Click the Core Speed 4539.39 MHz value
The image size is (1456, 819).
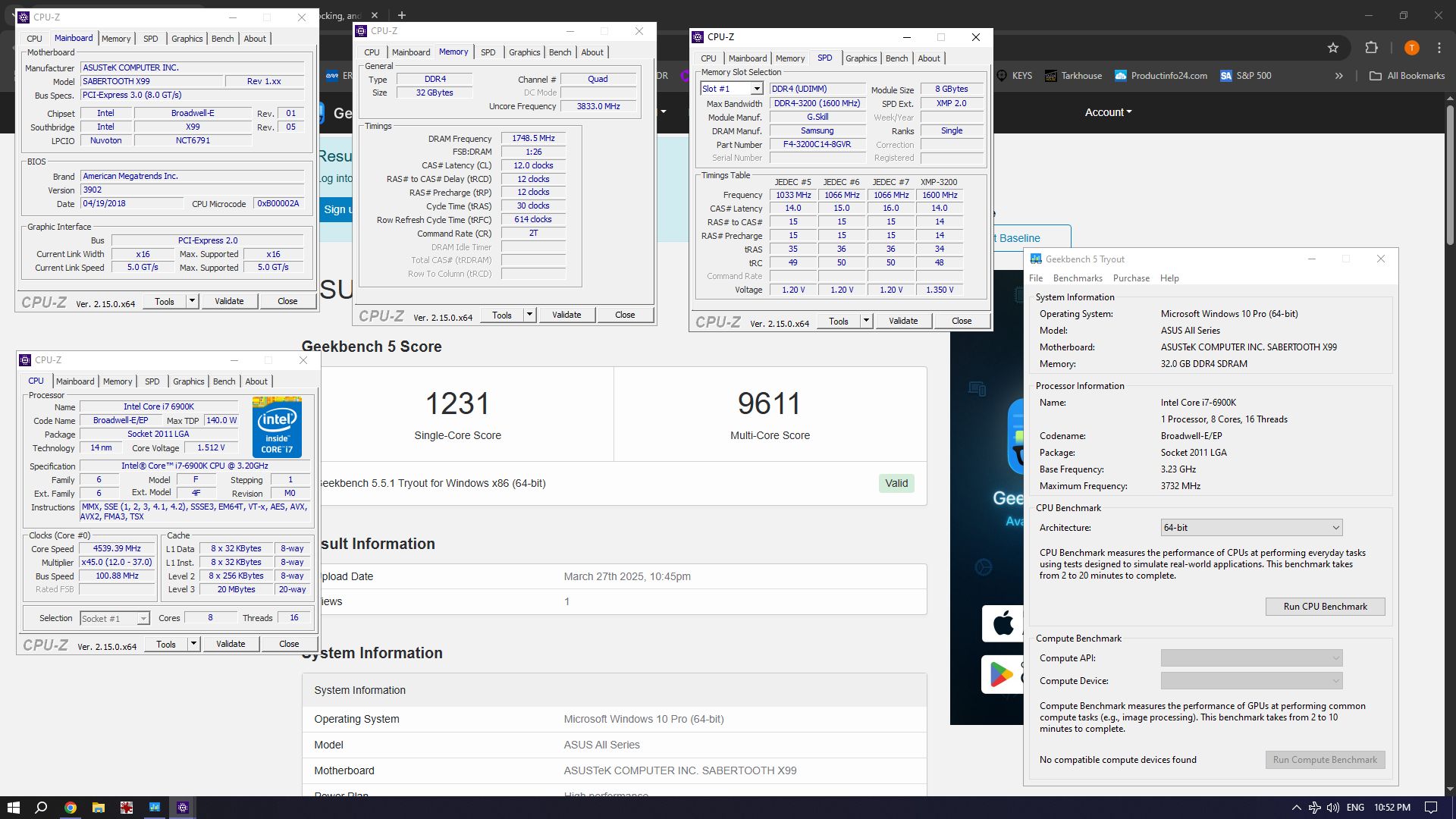[x=117, y=549]
